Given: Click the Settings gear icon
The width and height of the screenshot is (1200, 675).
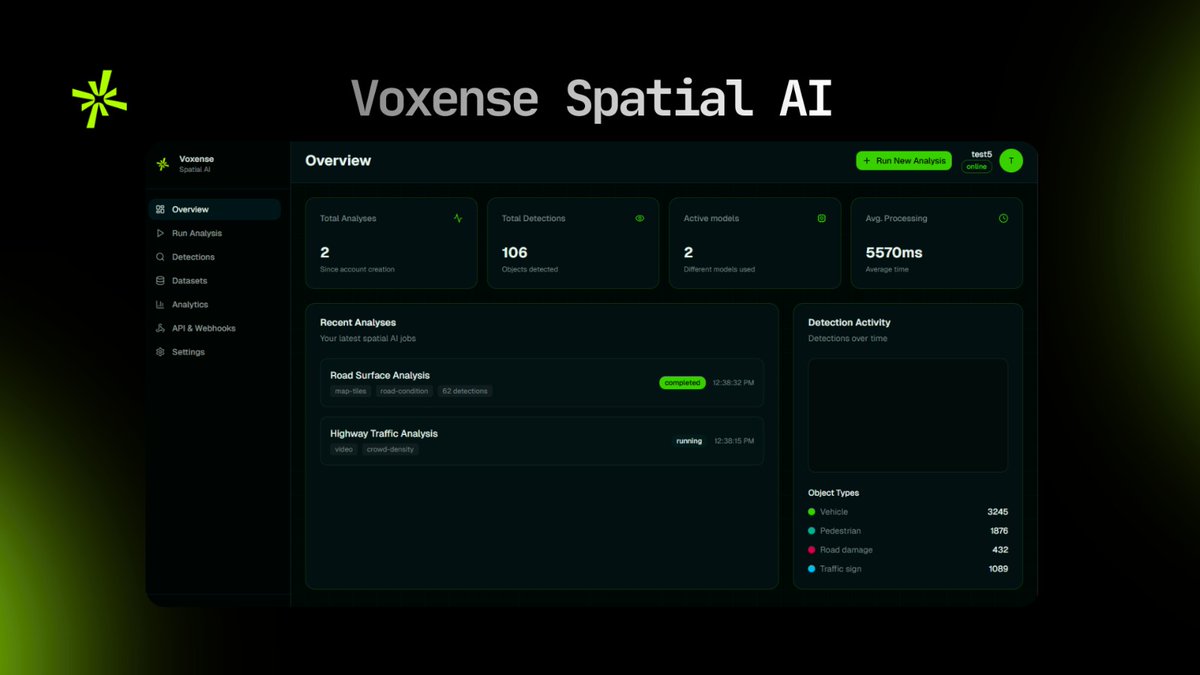Looking at the screenshot, I should coord(160,352).
